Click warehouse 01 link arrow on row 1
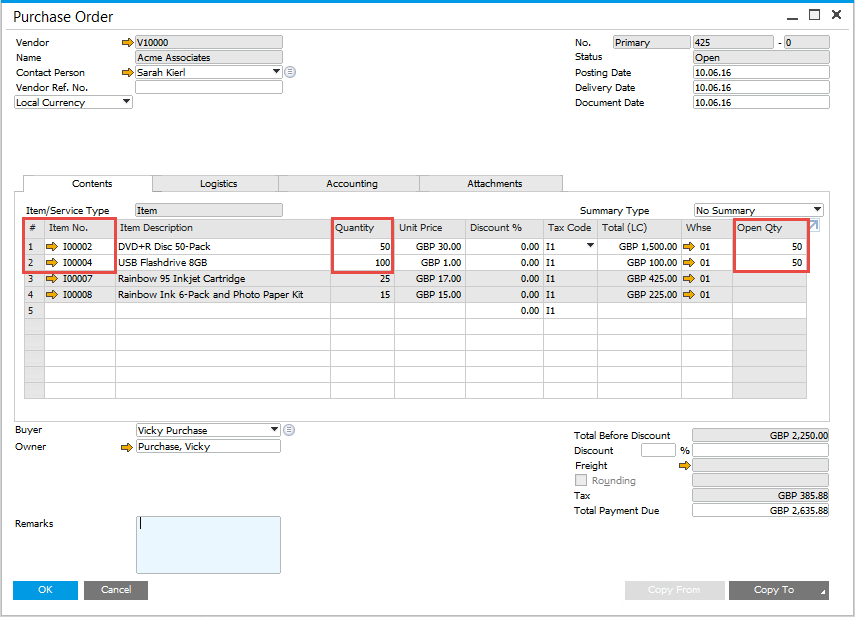This screenshot has height=617, width=855. pos(690,246)
